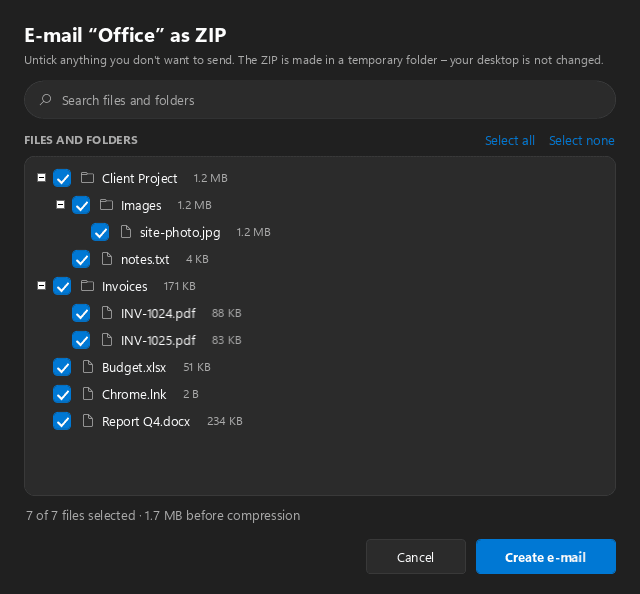The image size is (640, 594).
Task: Untick Report Q4.docx checkbox
Action: click(62, 421)
